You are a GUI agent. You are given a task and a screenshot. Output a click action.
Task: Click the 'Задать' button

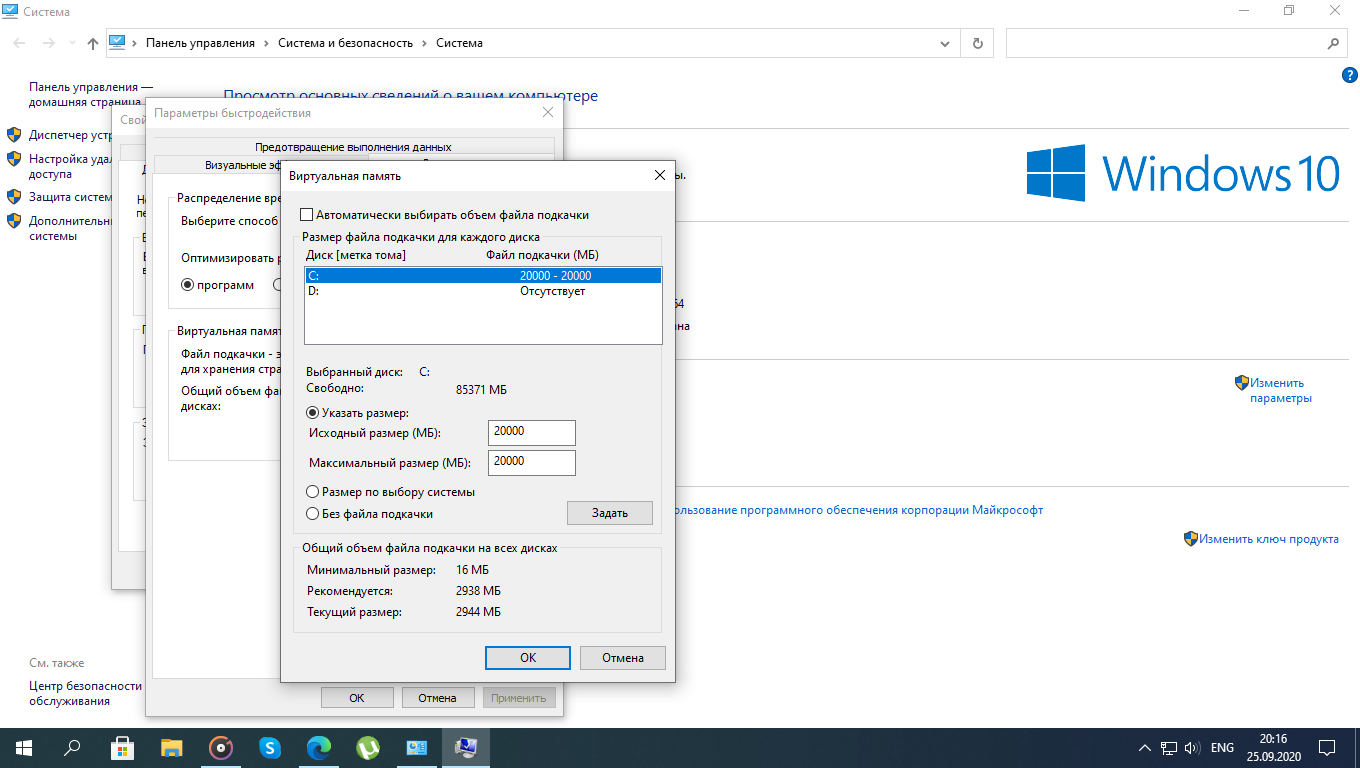point(610,513)
